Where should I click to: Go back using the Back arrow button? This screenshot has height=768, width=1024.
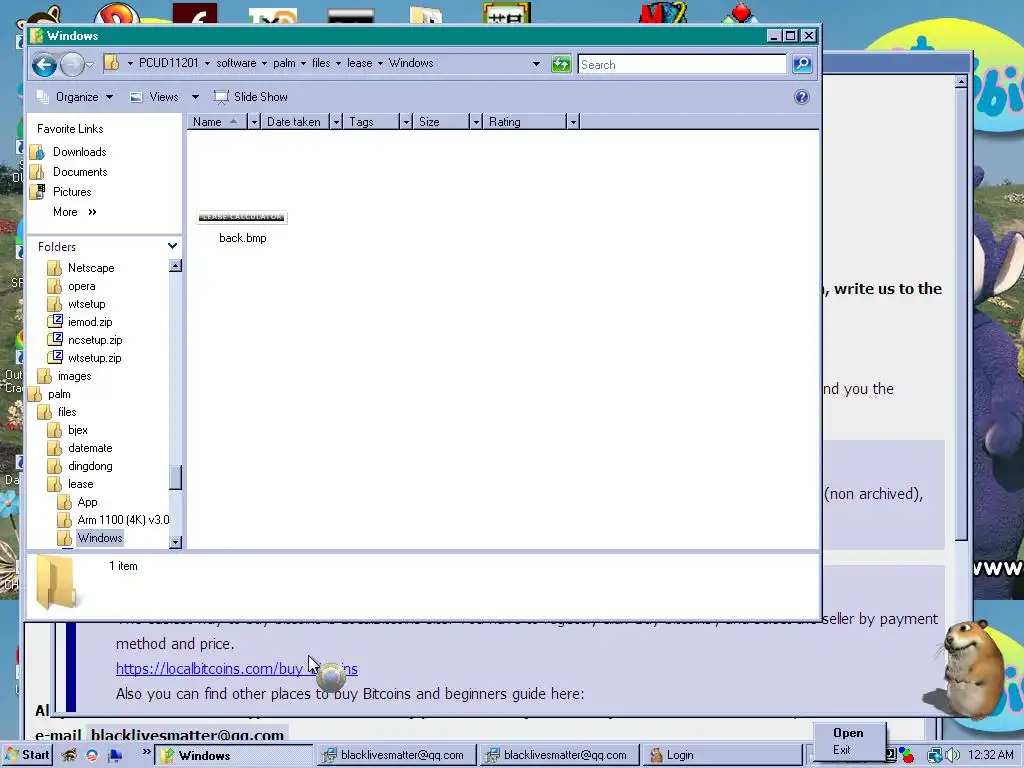44,64
